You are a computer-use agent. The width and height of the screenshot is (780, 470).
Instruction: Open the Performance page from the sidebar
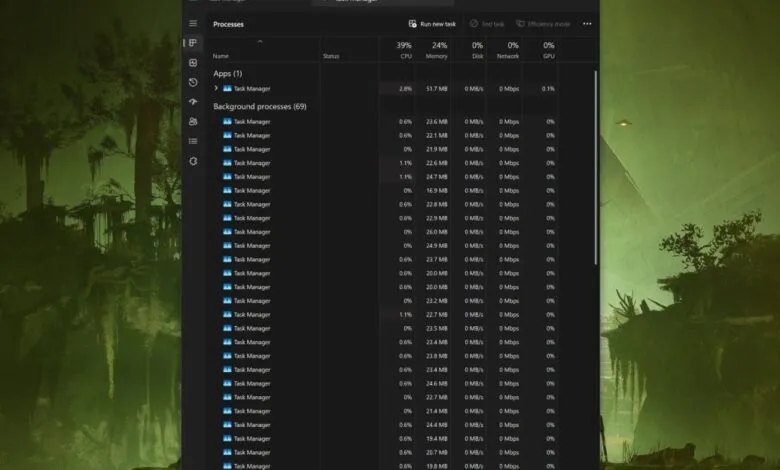pyautogui.click(x=193, y=63)
